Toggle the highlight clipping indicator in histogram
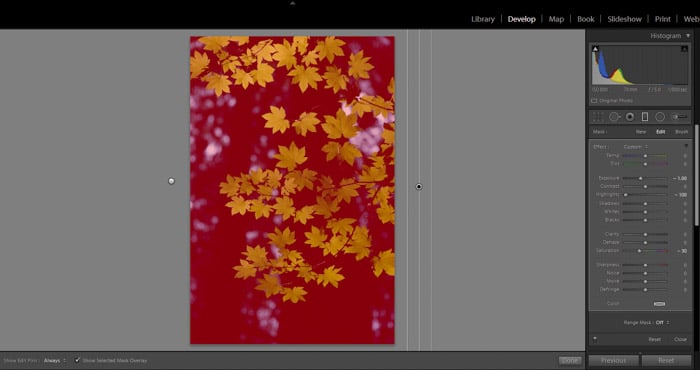This screenshot has height=370, width=700. (x=684, y=49)
